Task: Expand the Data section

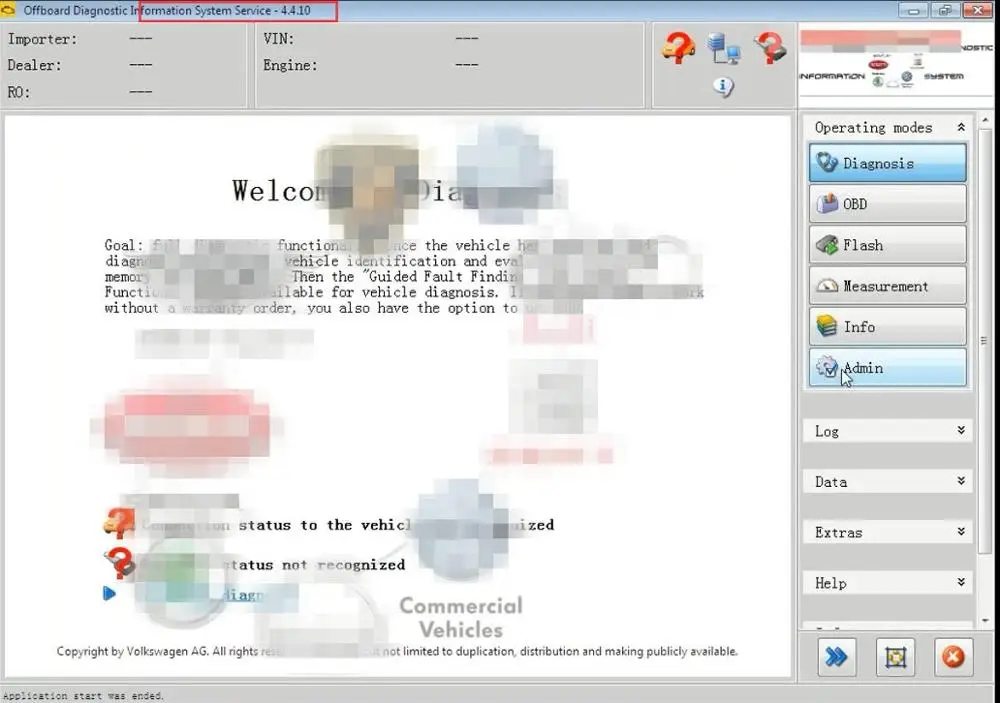Action: (x=960, y=481)
